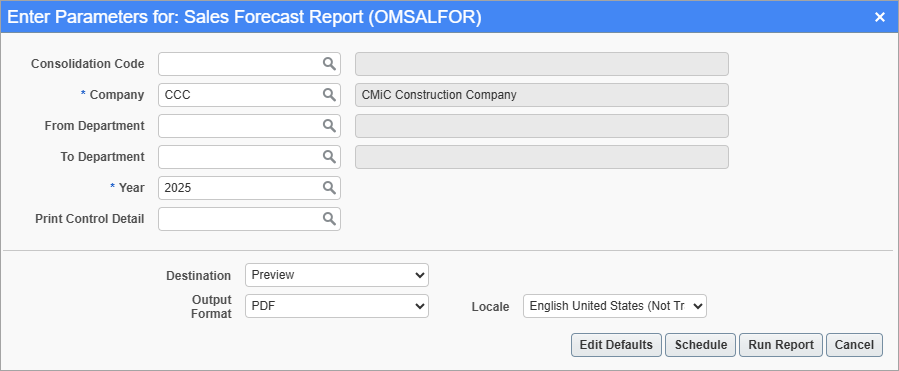Search From Department list via magnifier
The height and width of the screenshot is (371, 899).
click(329, 126)
